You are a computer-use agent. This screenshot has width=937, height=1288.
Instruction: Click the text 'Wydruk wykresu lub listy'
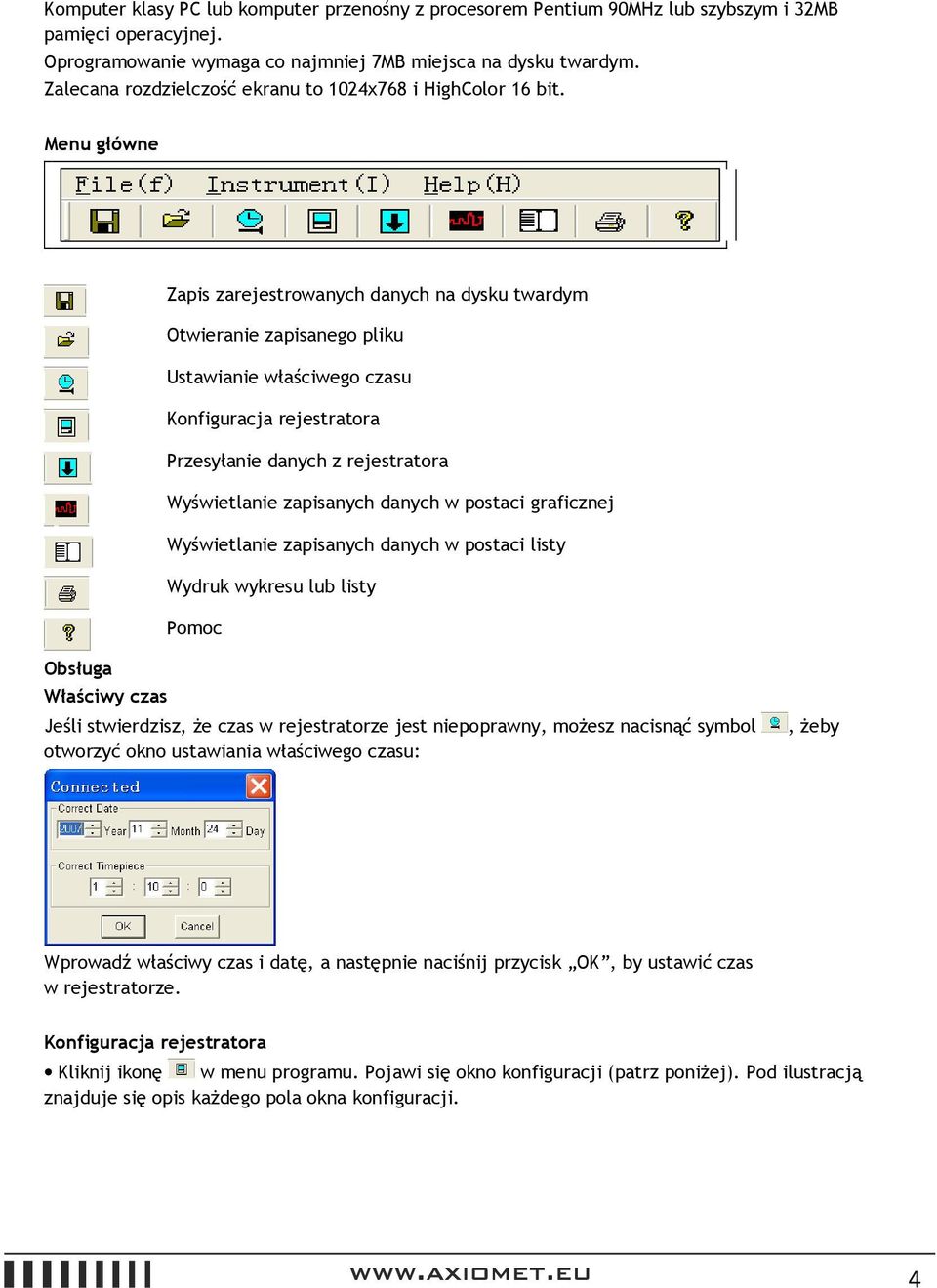click(271, 586)
